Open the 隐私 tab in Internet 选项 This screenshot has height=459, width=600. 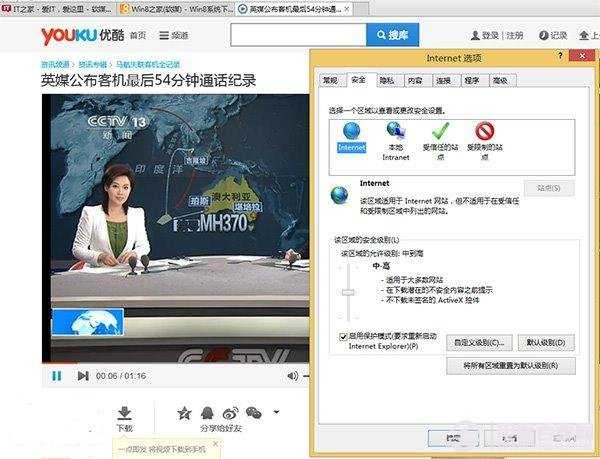pyautogui.click(x=386, y=80)
